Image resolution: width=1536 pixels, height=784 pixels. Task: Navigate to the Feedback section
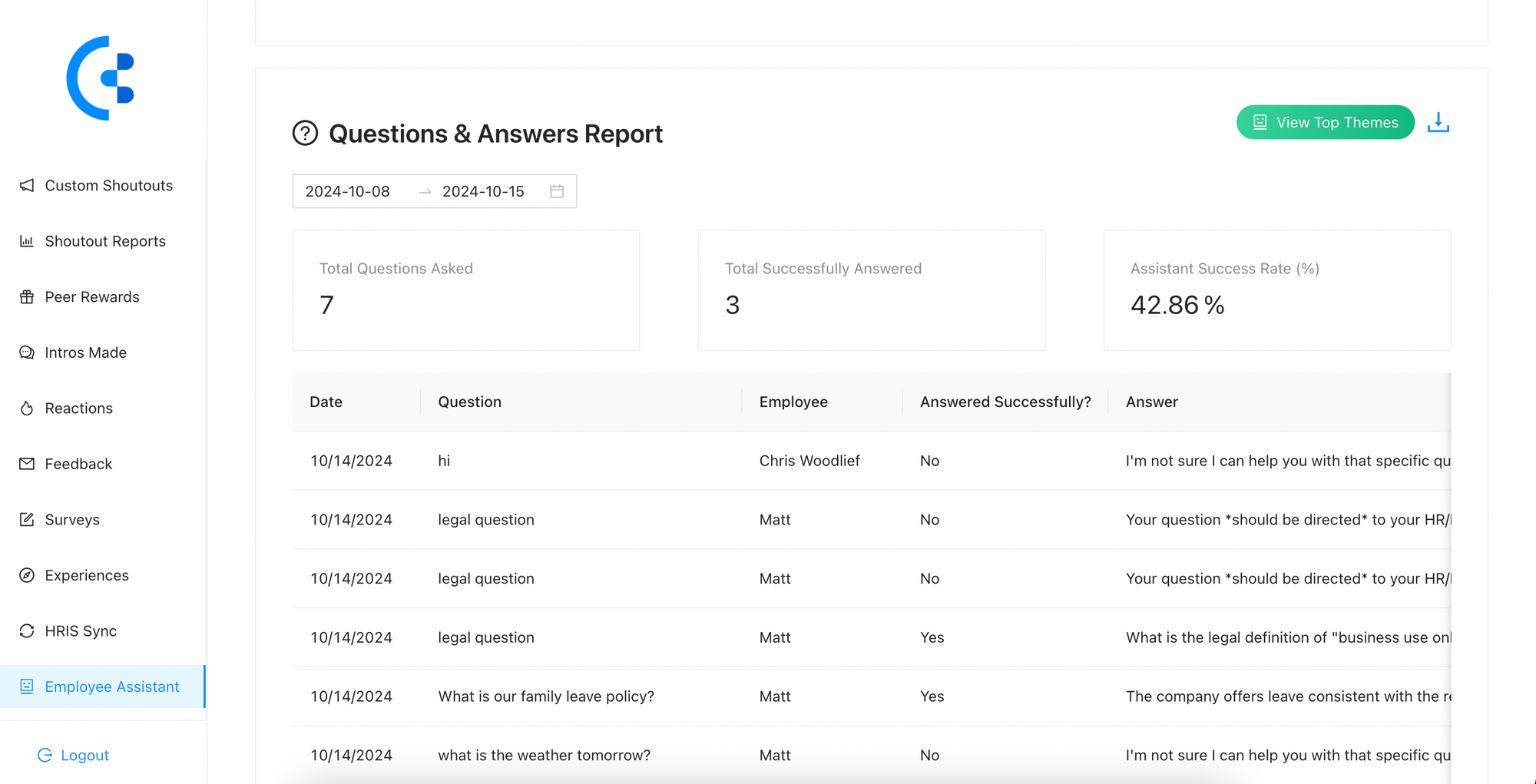(x=78, y=463)
